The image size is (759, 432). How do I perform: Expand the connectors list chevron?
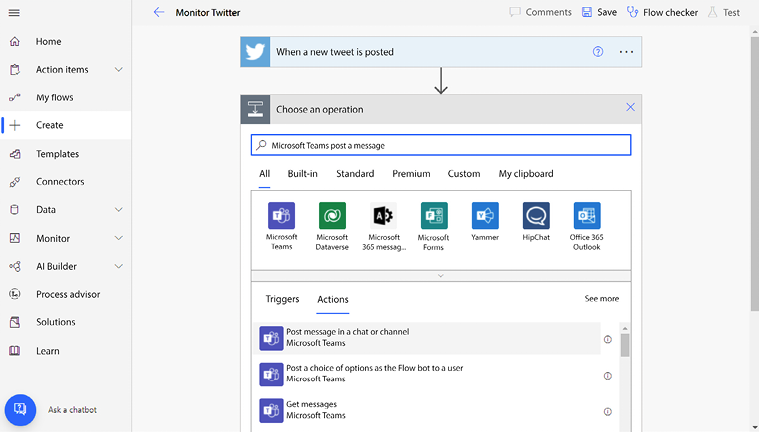coord(441,276)
